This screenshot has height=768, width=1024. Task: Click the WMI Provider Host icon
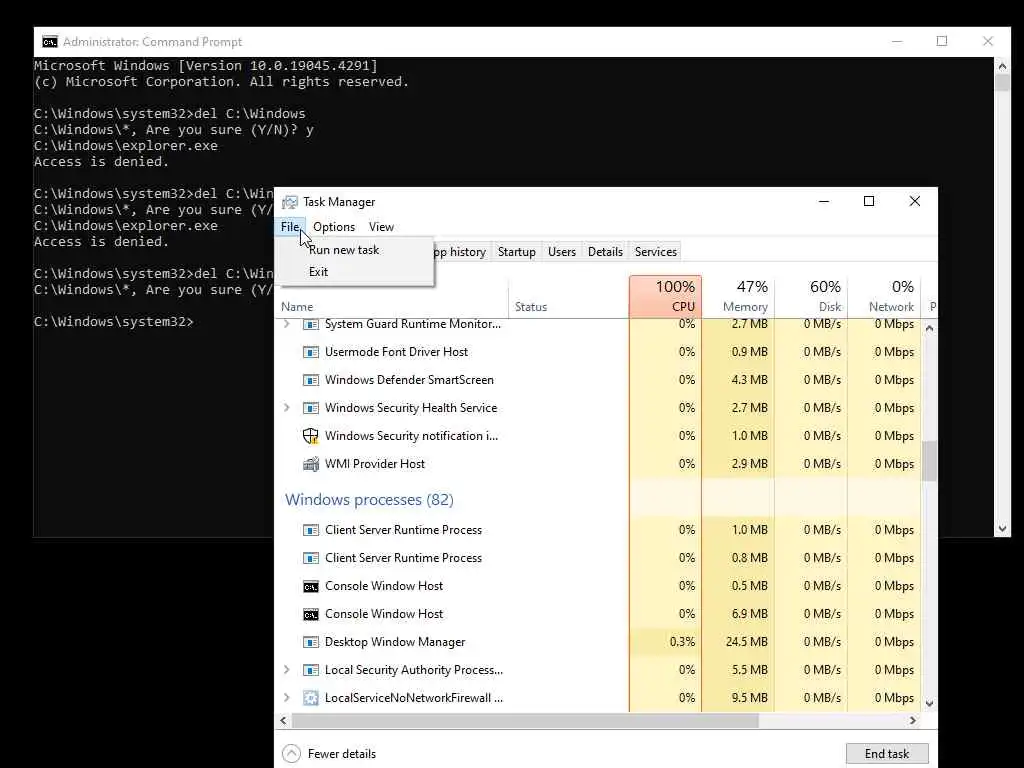point(311,464)
